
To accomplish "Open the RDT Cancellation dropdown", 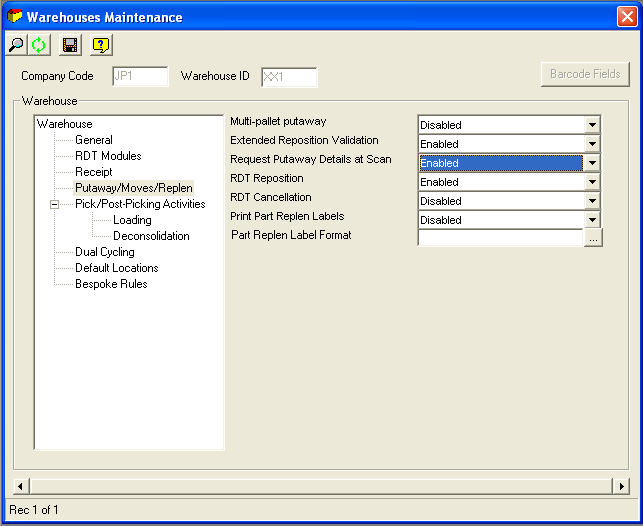I will (592, 201).
